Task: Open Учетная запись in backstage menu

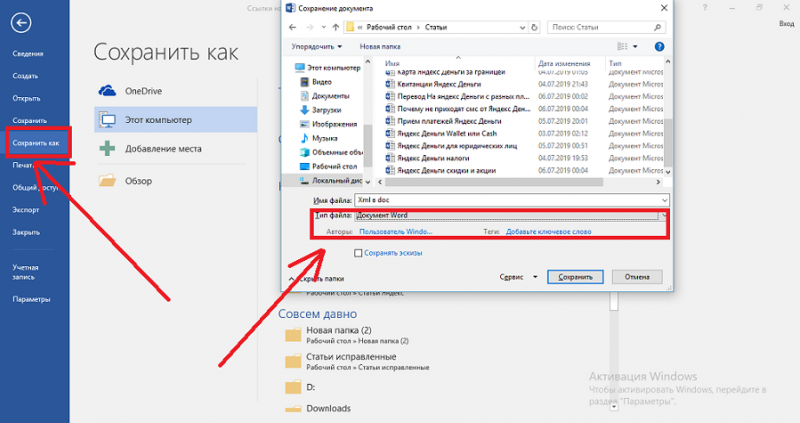Action: 25,272
